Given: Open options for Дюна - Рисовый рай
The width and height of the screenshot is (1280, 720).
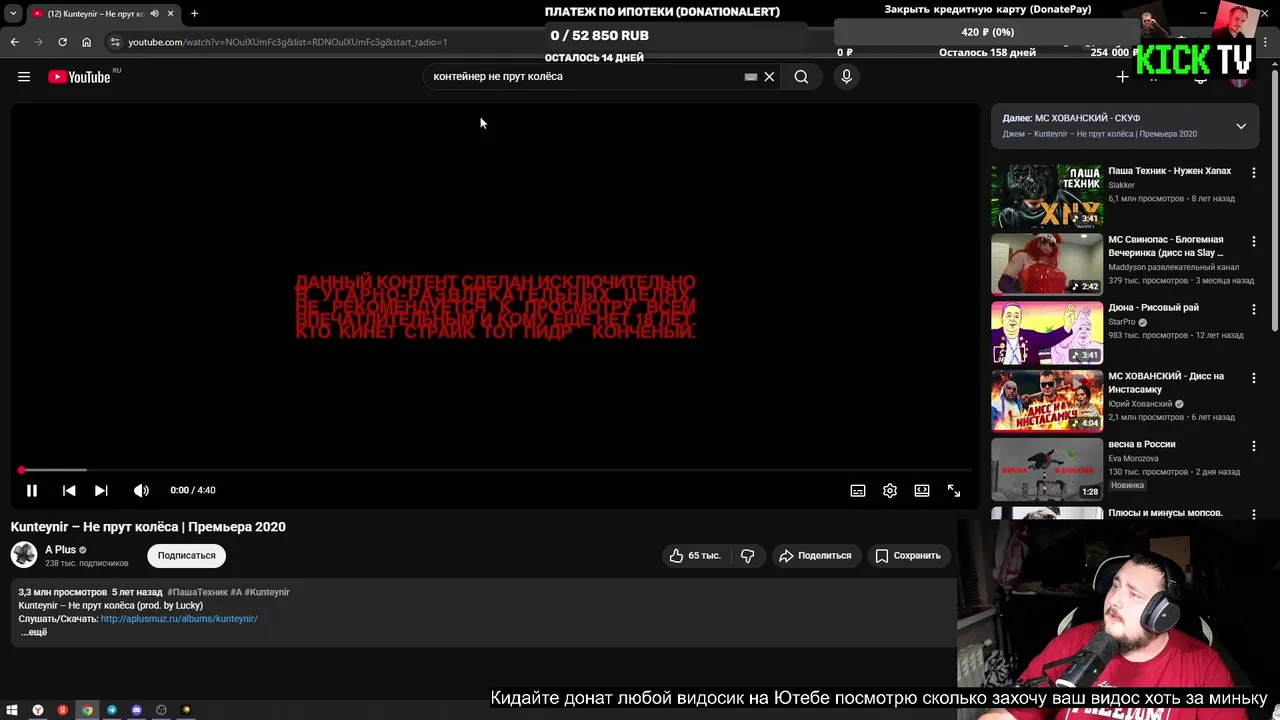Looking at the screenshot, I should tap(1253, 309).
